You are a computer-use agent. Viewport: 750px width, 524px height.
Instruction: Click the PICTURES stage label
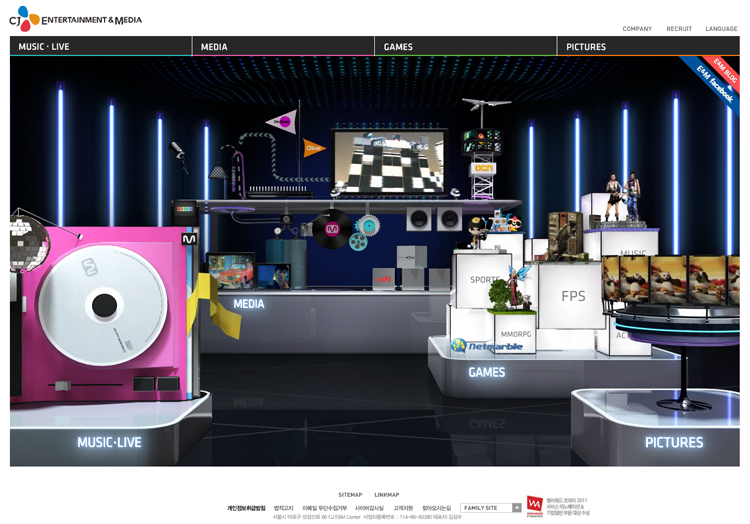pos(674,442)
